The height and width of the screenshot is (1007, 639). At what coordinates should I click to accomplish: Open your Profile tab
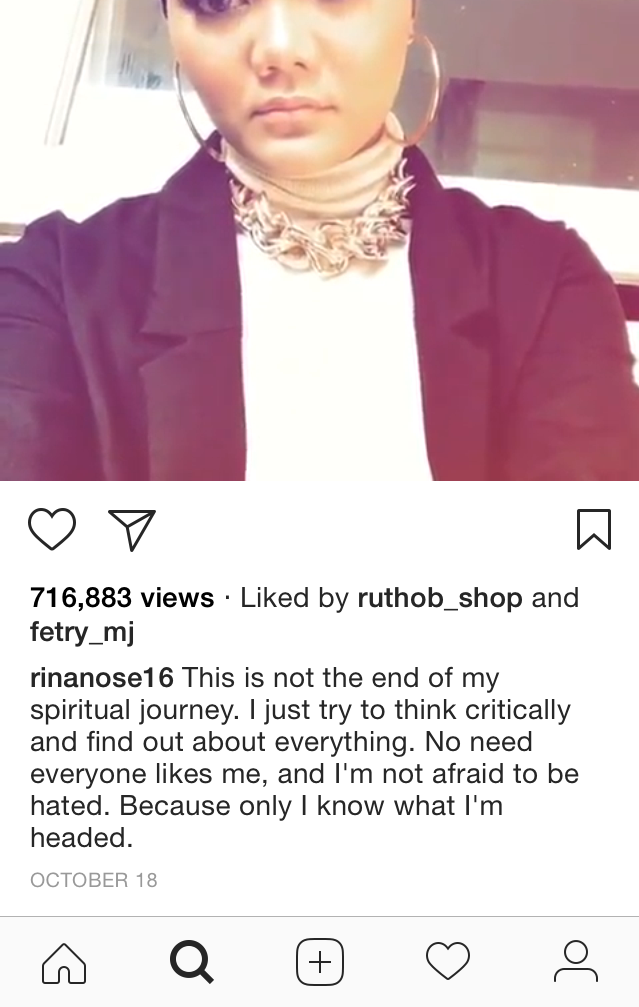(x=575, y=962)
